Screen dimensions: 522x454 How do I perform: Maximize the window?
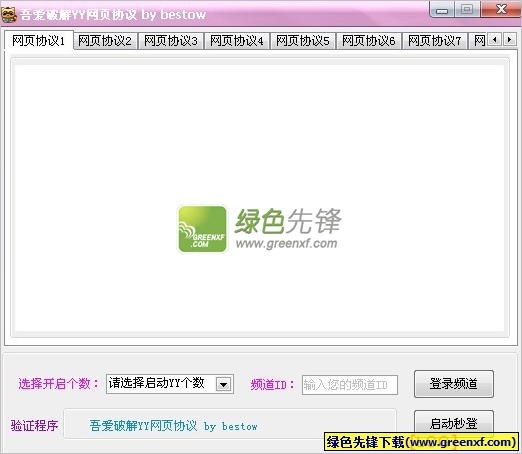click(x=467, y=9)
